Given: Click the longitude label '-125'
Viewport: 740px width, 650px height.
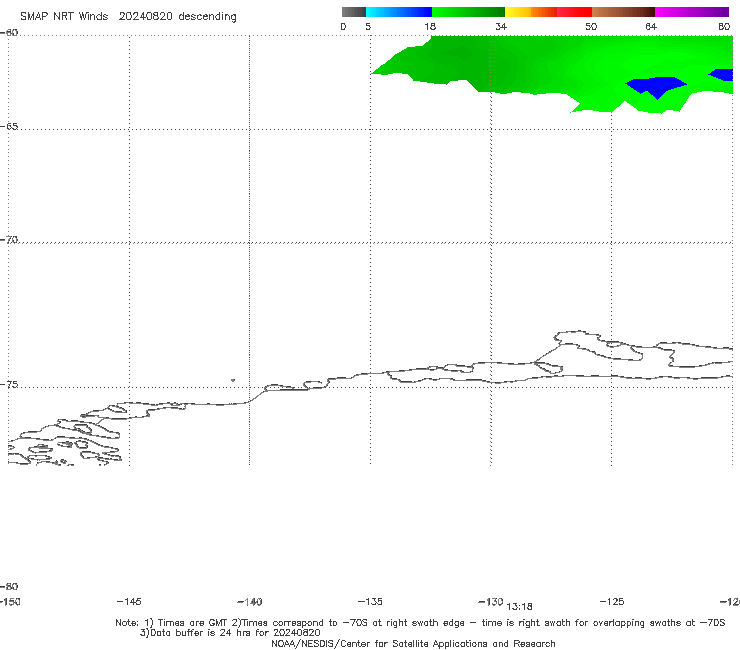Looking at the screenshot, I should 612,602.
